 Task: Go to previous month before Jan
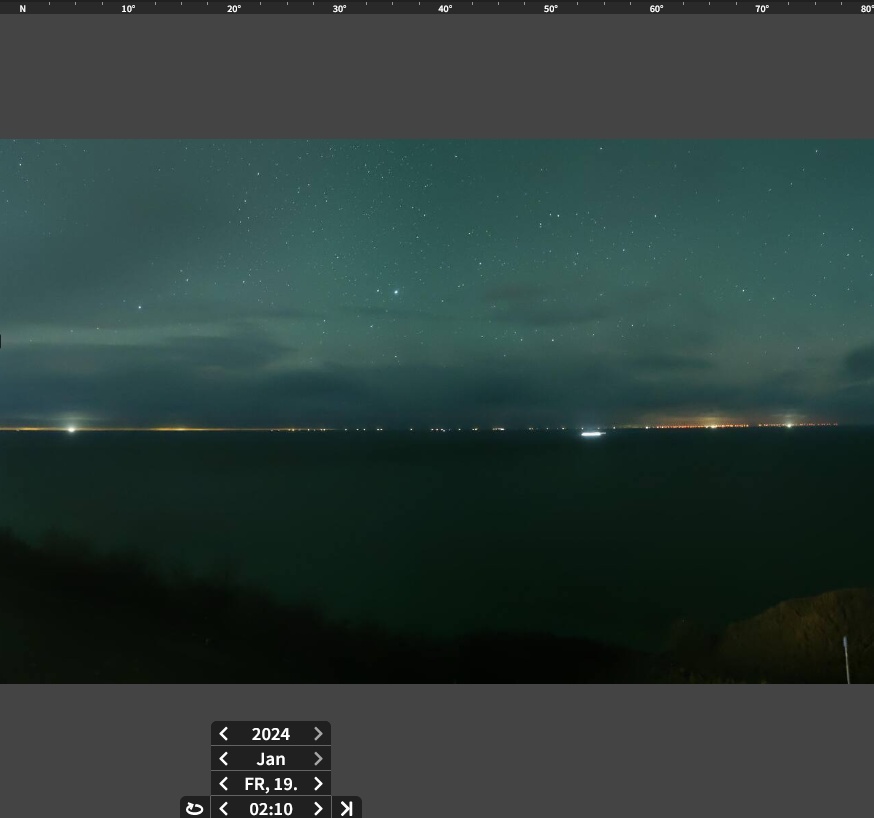point(224,759)
